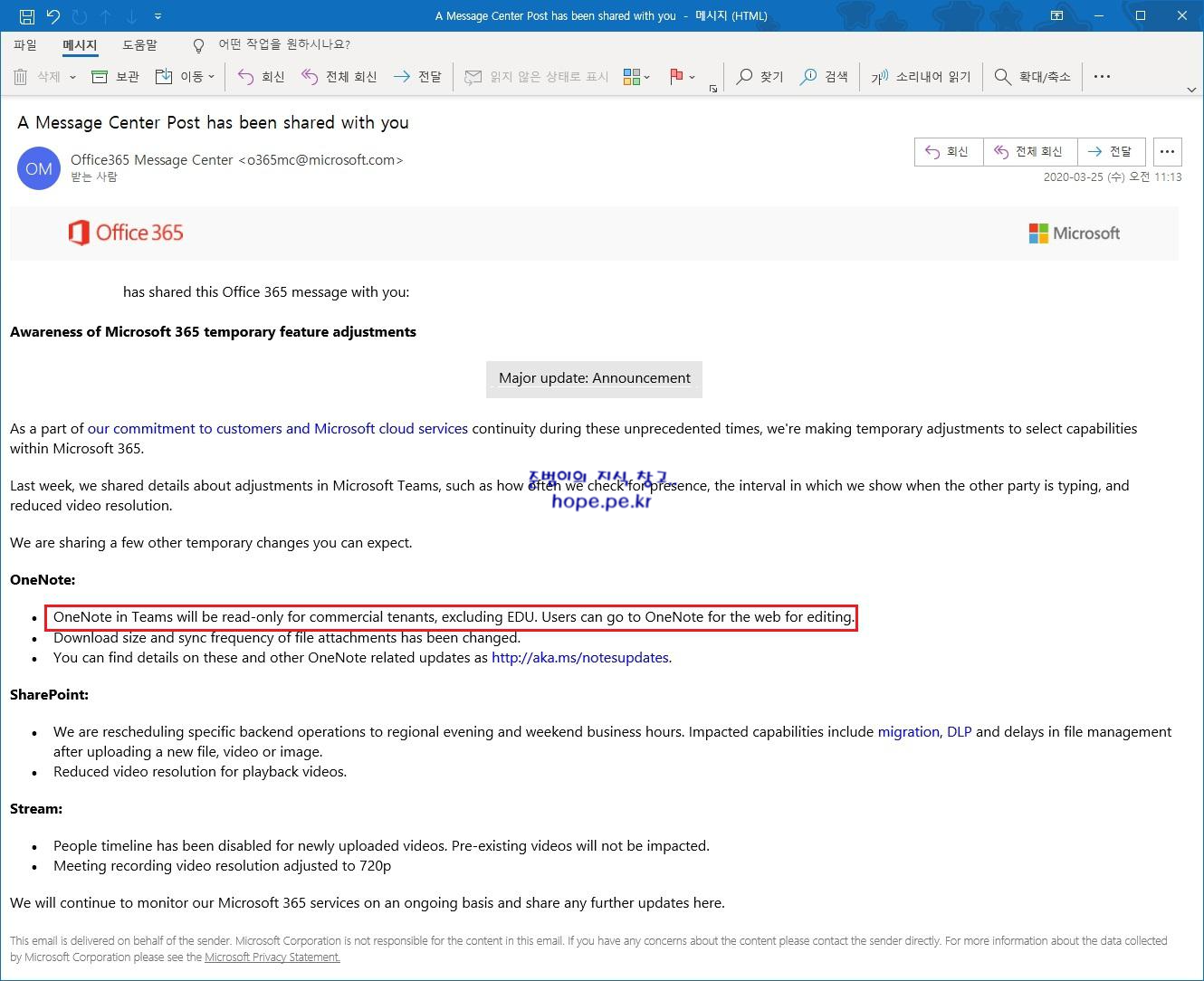Save the message with the floppy disk icon
Viewport: 1204px width, 981px height.
(27, 16)
